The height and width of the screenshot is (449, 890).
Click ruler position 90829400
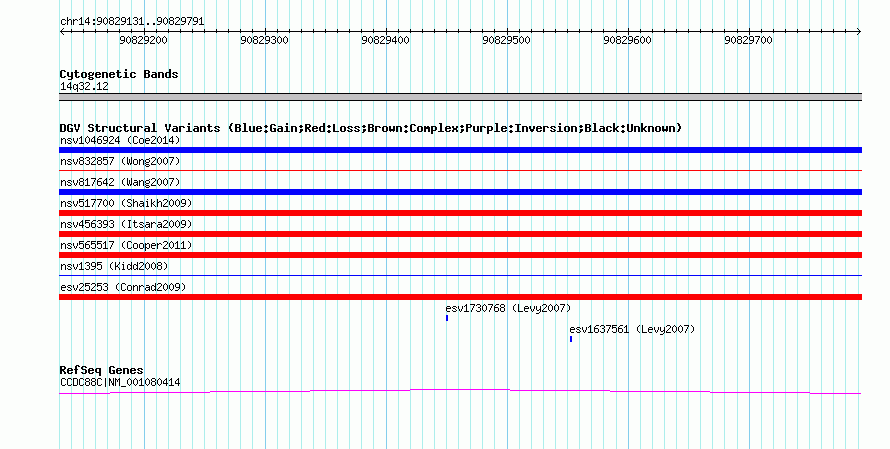pos(385,40)
